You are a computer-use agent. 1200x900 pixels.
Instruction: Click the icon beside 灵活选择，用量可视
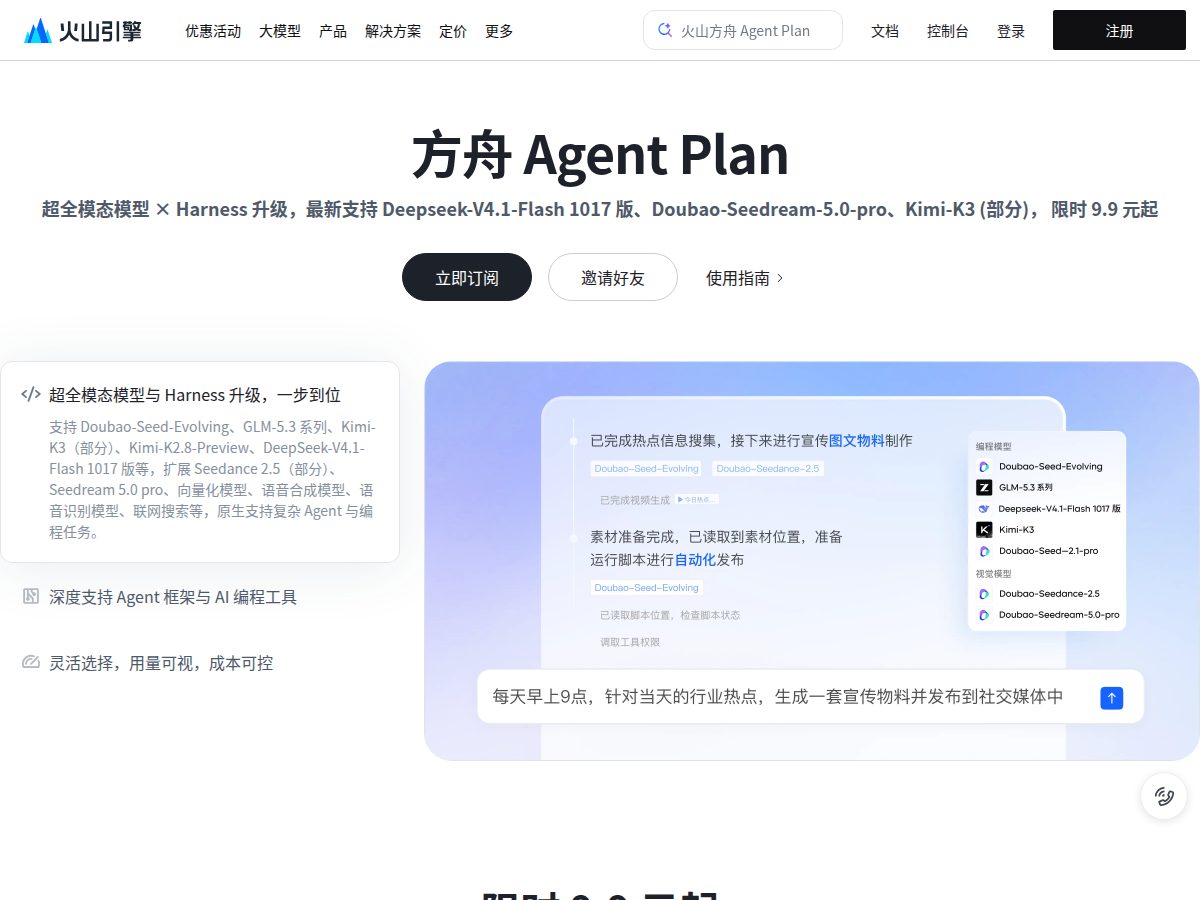[31, 662]
